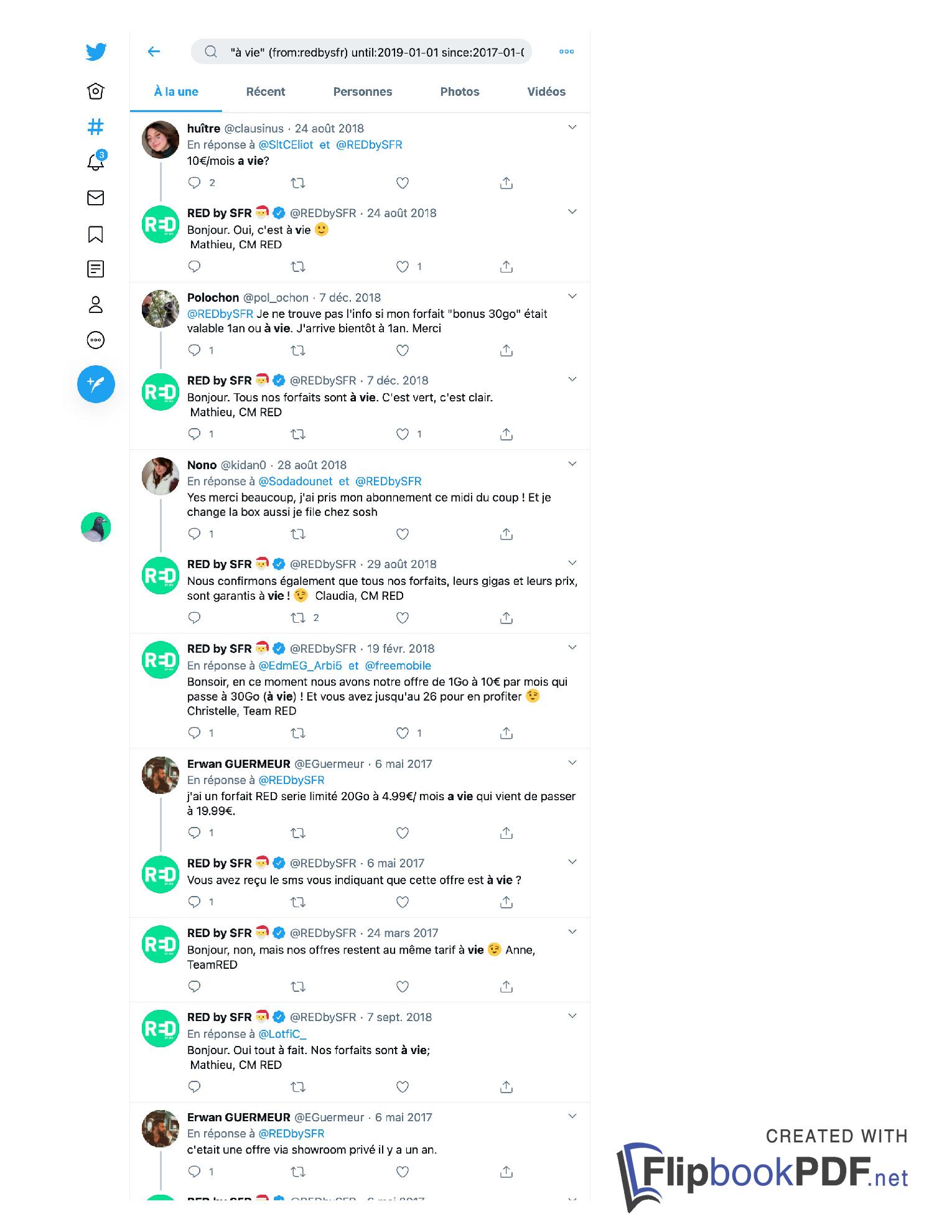Open search options three-dot menu
This screenshot has height=1232, width=952.
[566, 52]
